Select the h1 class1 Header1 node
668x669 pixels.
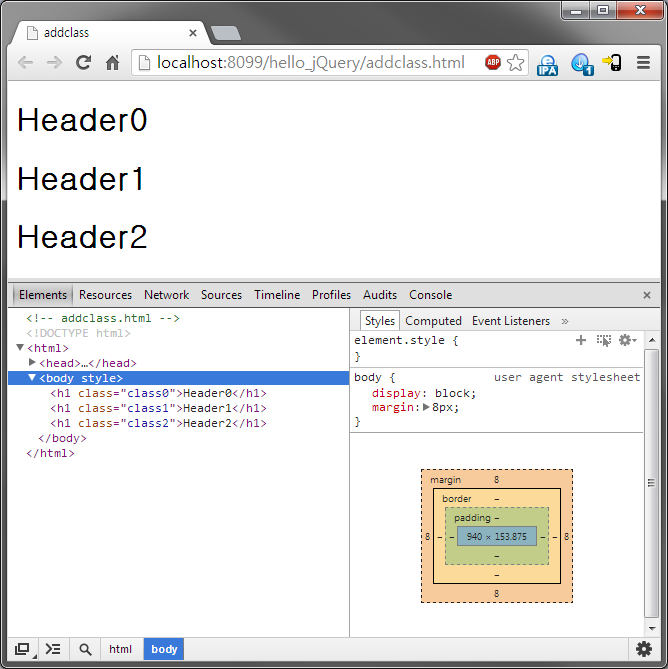coord(158,408)
